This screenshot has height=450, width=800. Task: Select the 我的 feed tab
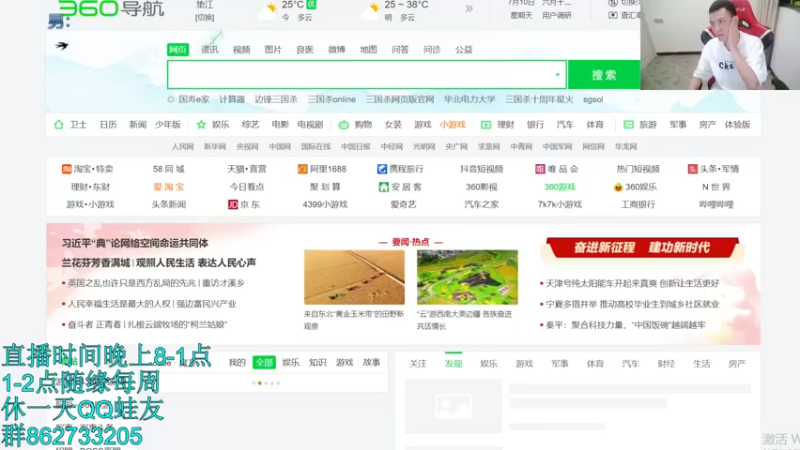point(237,362)
